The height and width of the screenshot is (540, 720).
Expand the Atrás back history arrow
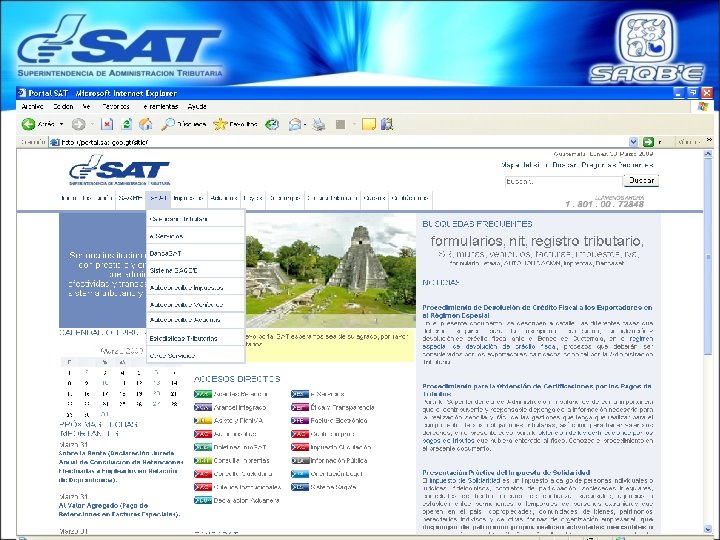click(x=62, y=124)
